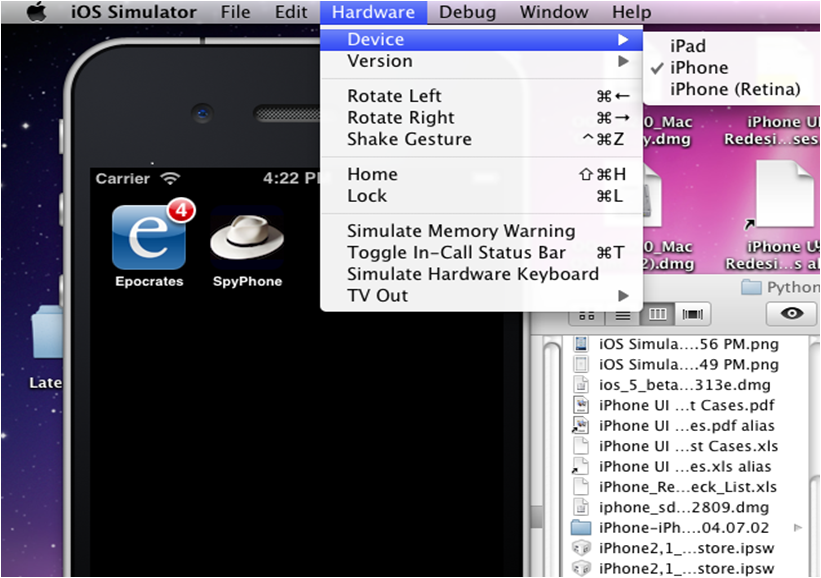Expand the Version submenu
Image resolution: width=821 pixels, height=578 pixels.
pos(481,61)
